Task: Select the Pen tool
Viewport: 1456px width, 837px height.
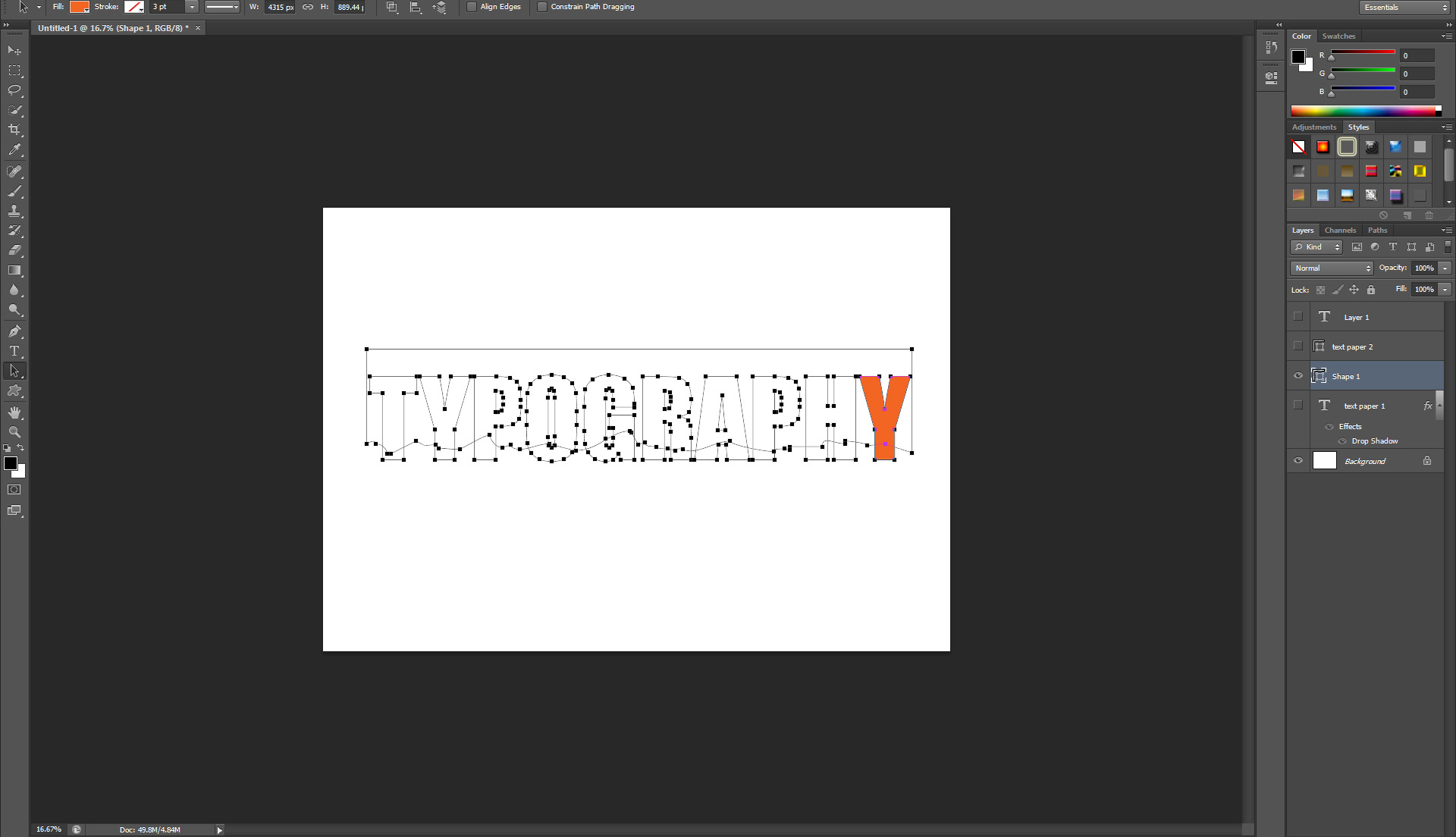Action: pyautogui.click(x=14, y=331)
